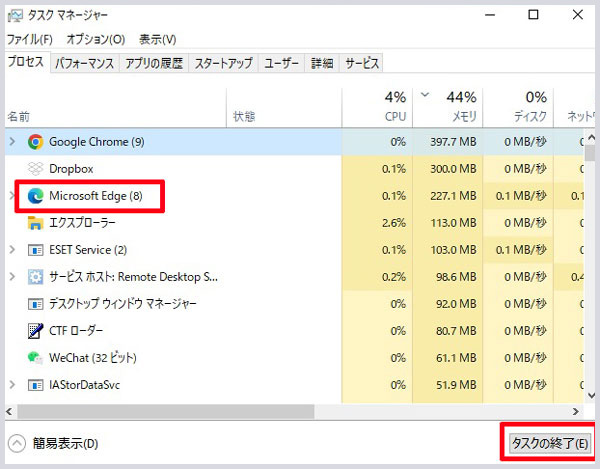
Task: Sort by the 状態 column header
Action: tap(284, 108)
